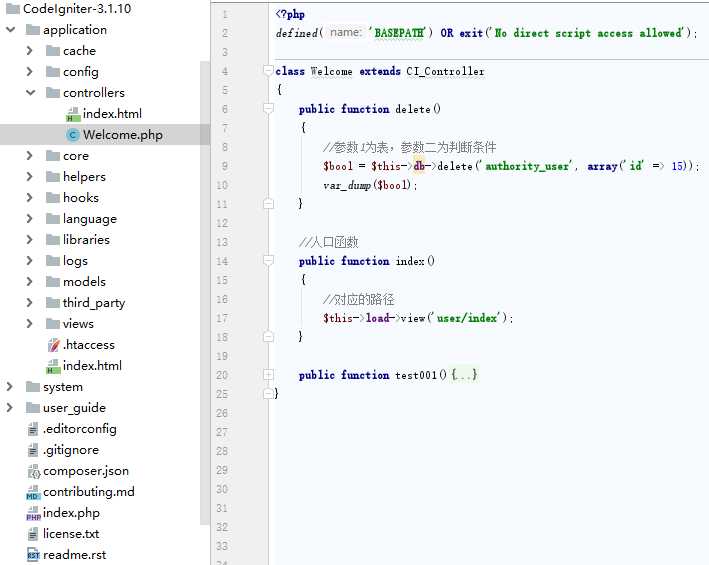Click the contributing.md markdown icon
Viewport: 709px width, 565px height.
tap(33, 492)
